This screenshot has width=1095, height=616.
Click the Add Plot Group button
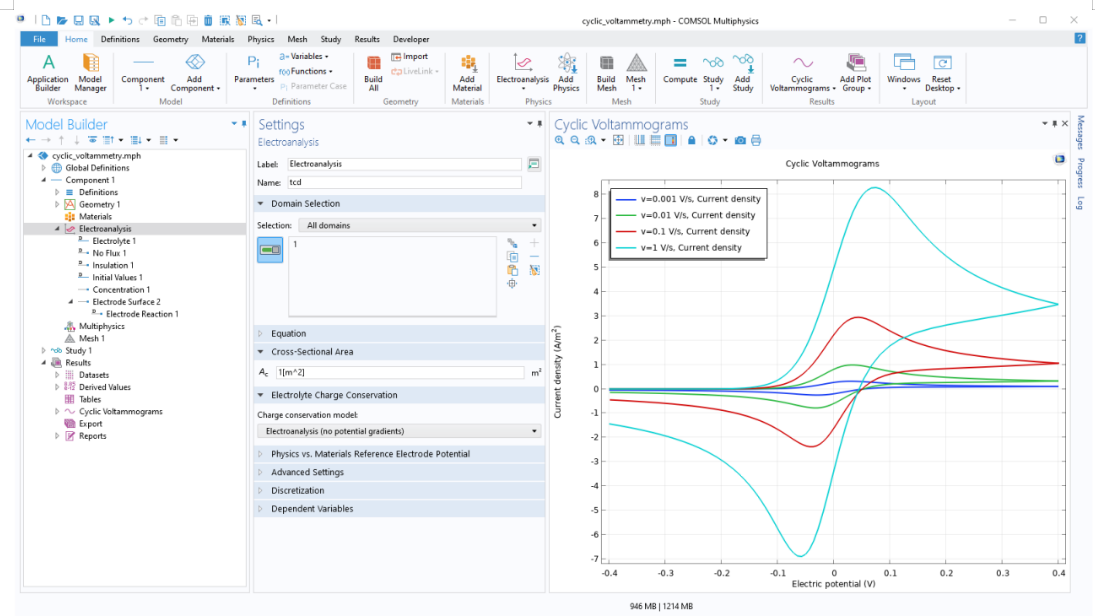pos(855,73)
